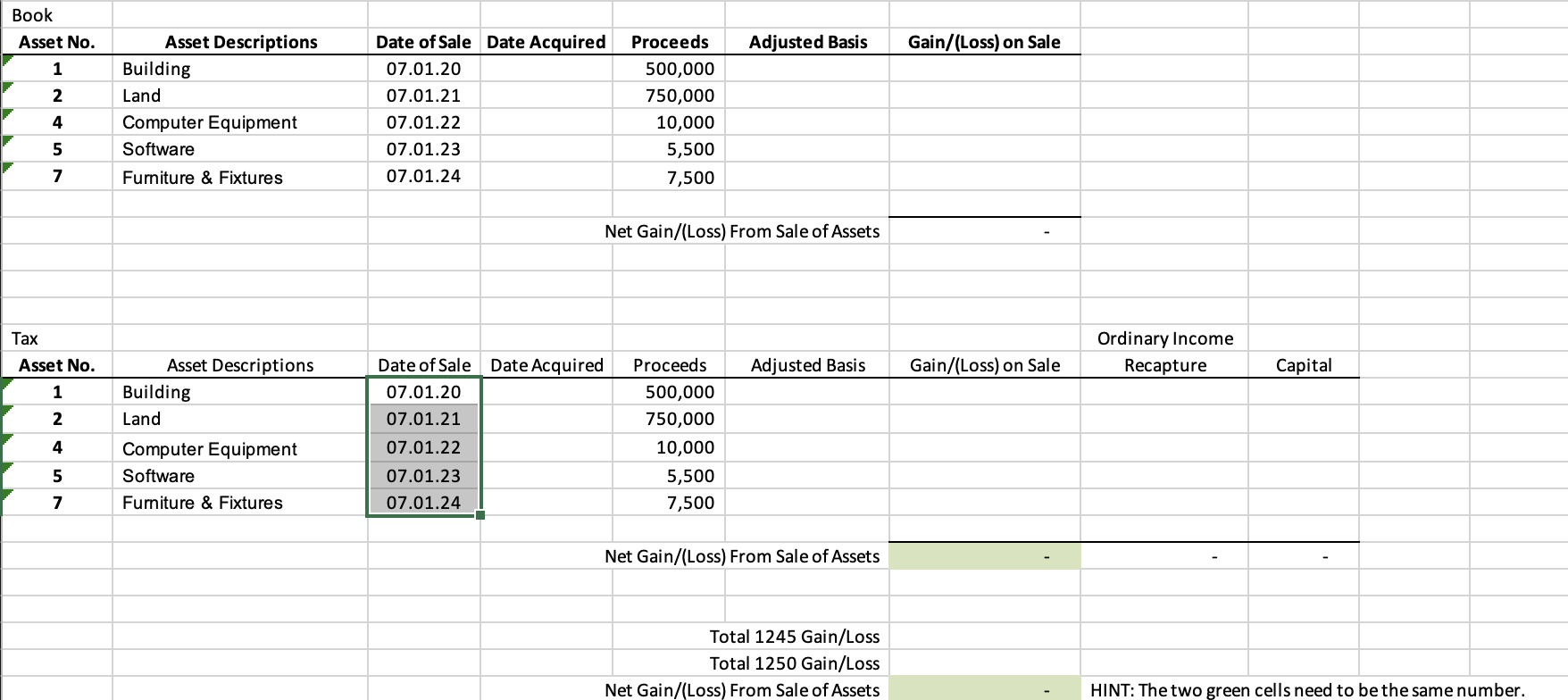Screen dimensions: 1568x700
Task: Click the Asset No. header in Tax table
Action: click(57, 365)
